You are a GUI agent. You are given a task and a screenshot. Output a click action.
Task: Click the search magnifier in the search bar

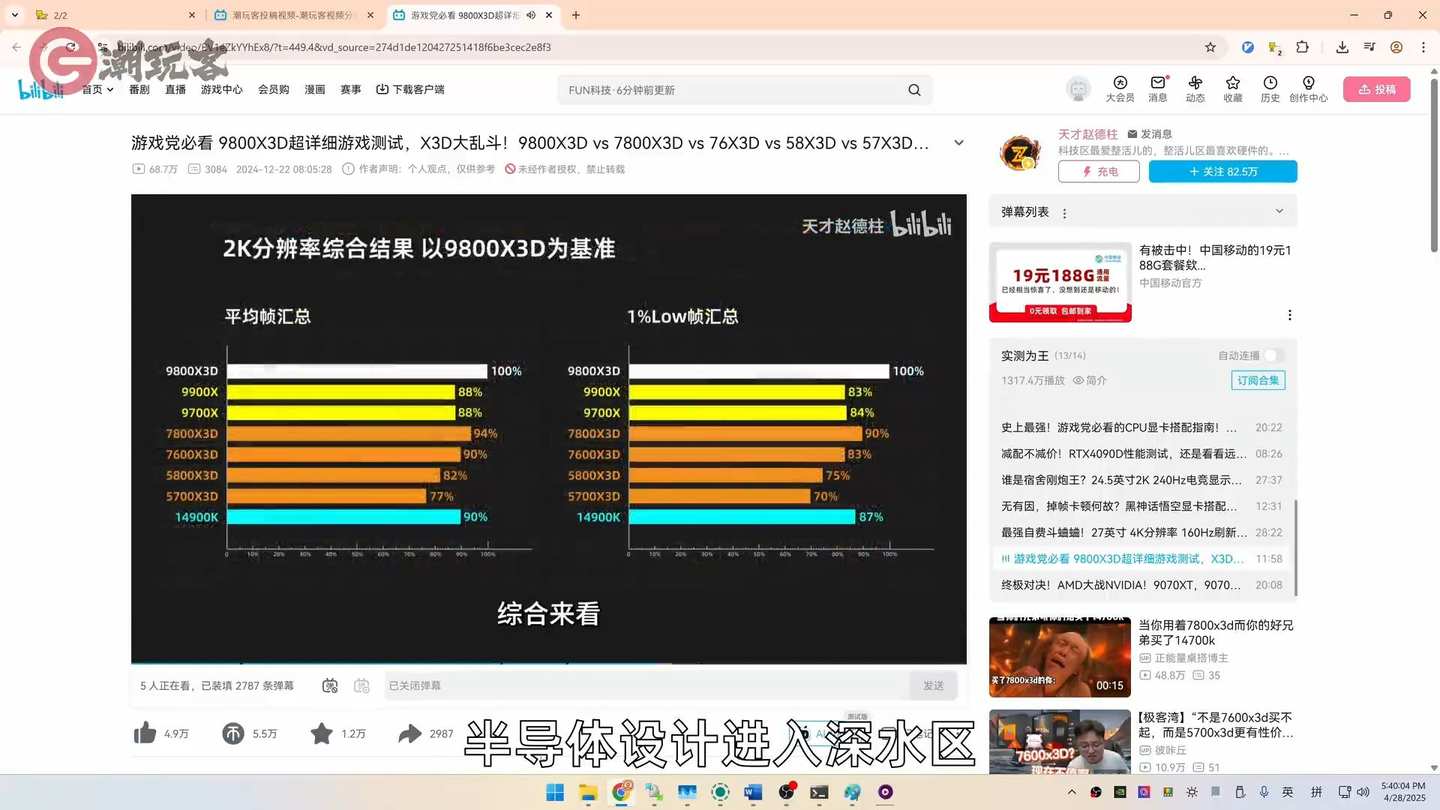coord(913,89)
